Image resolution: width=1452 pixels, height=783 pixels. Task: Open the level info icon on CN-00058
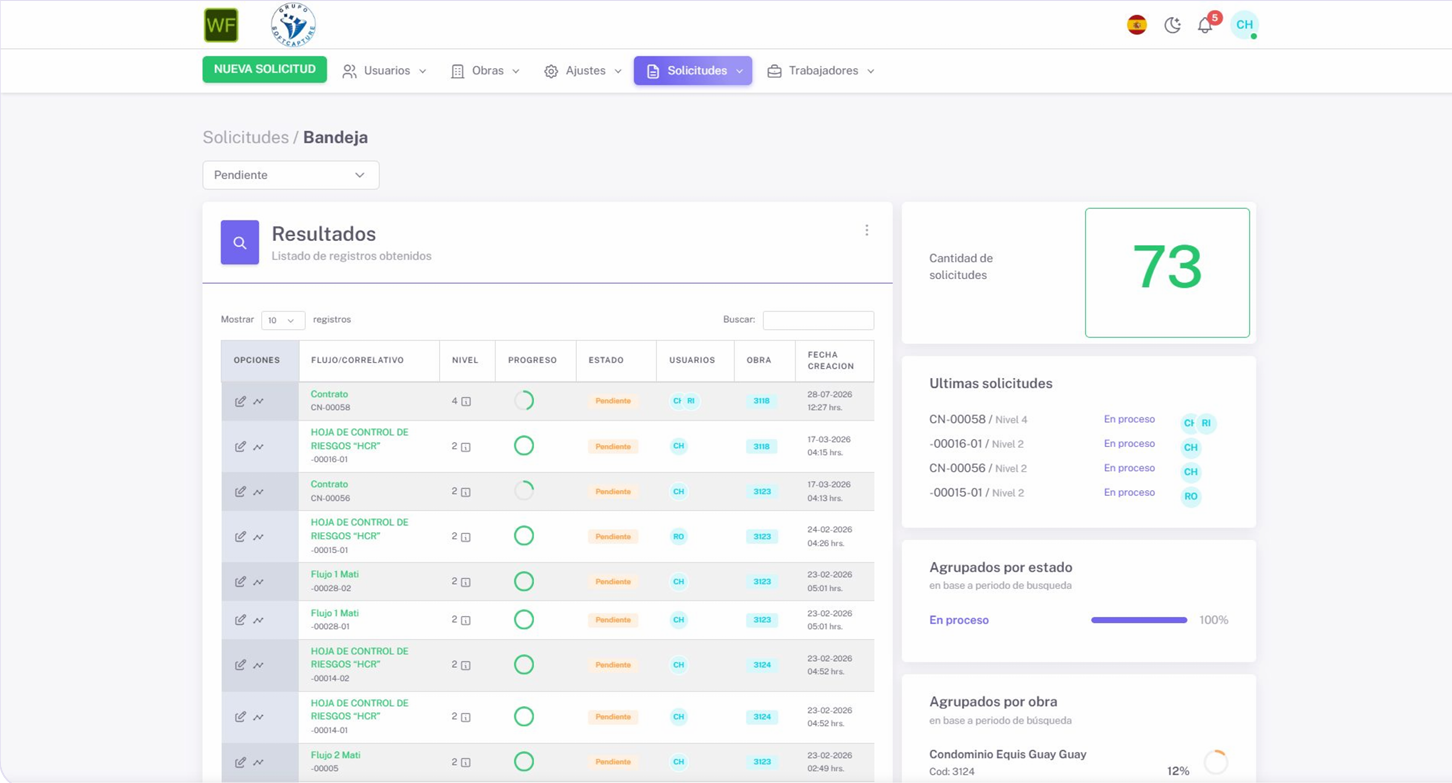click(x=466, y=401)
